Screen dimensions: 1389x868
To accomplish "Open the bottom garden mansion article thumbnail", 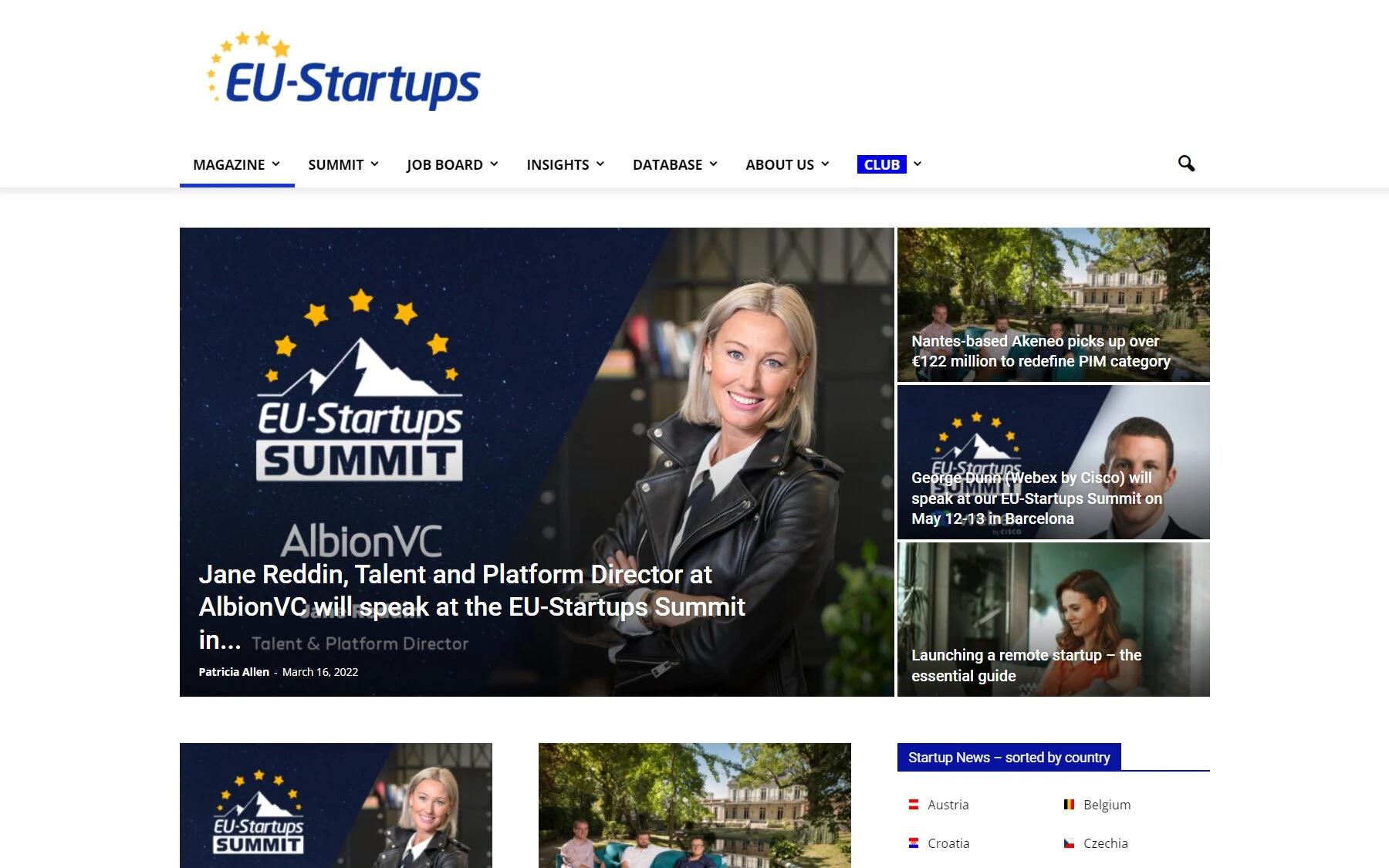I will point(694,806).
